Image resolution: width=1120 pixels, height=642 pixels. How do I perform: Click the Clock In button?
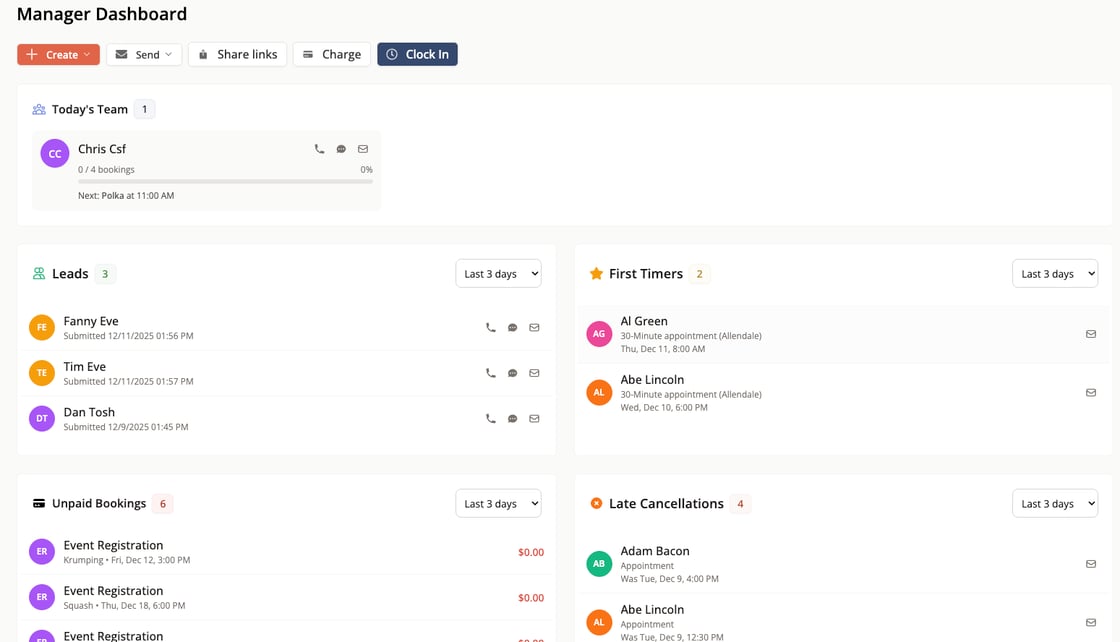coord(417,54)
